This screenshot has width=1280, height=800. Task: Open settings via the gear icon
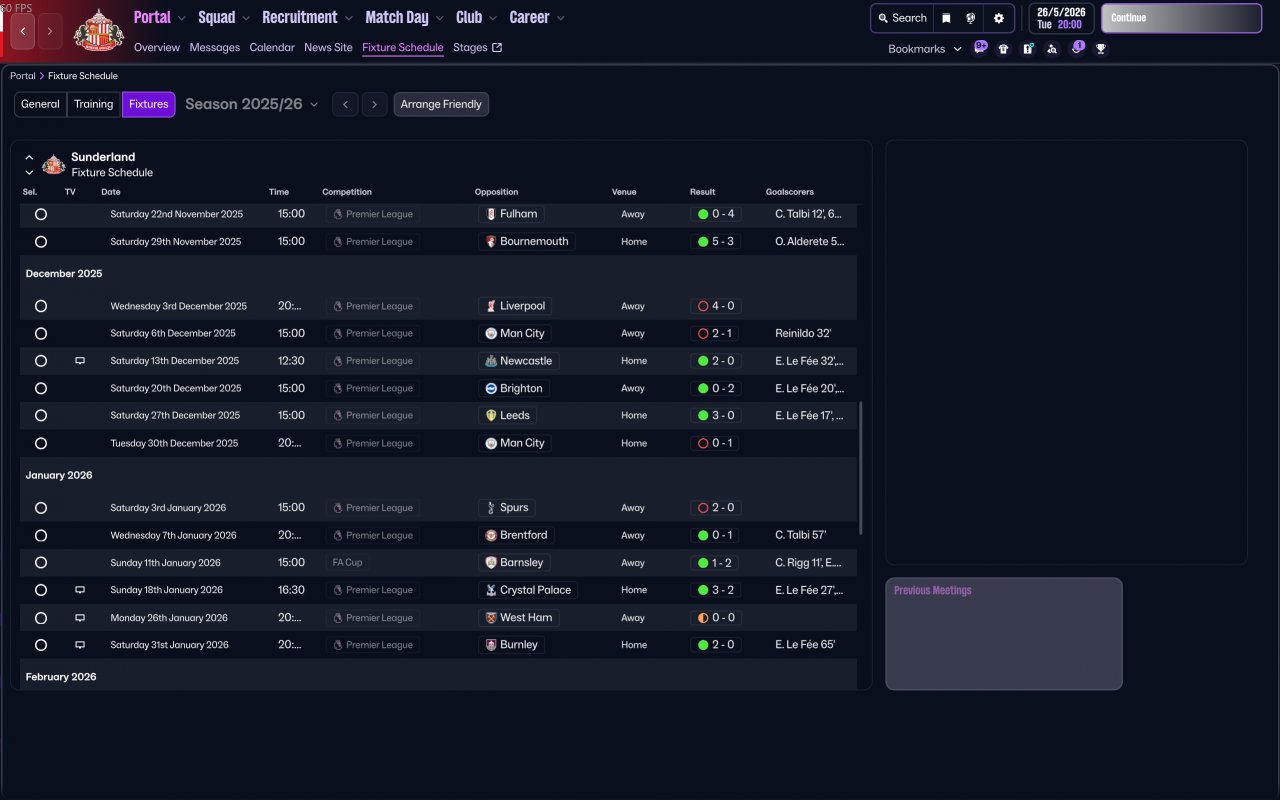pyautogui.click(x=998, y=18)
